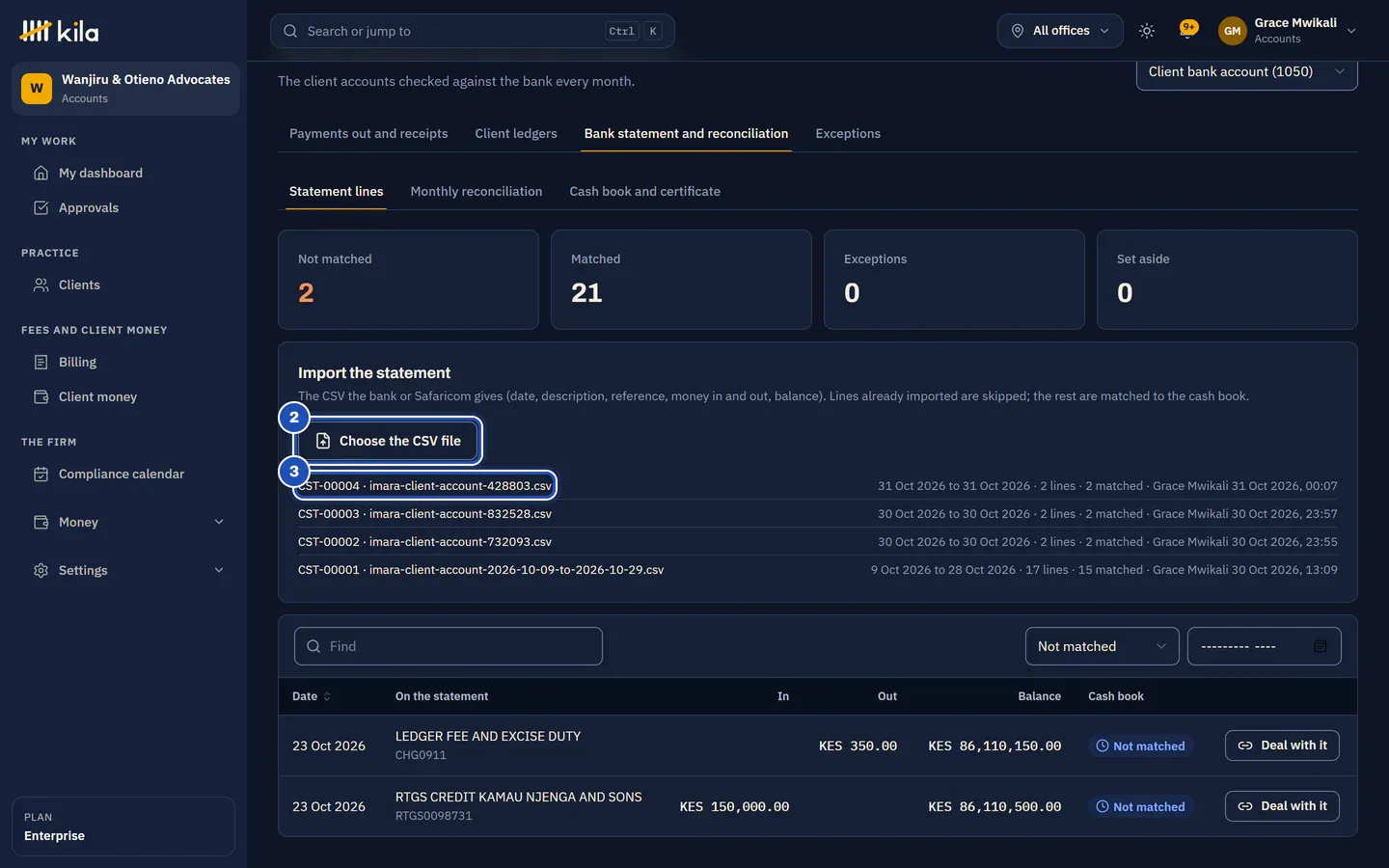
Task: Click the GM user avatar
Action: pyautogui.click(x=1232, y=31)
